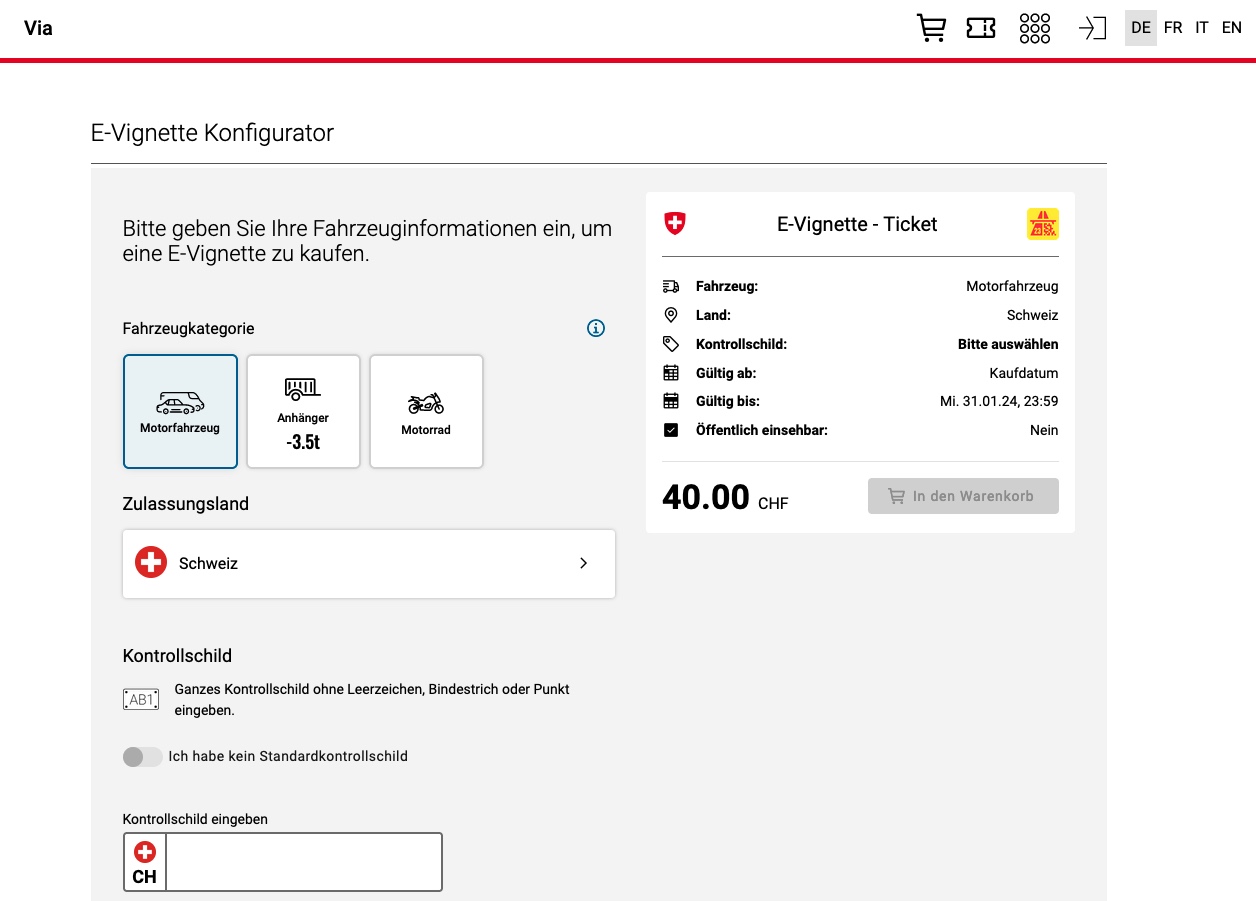Click the Swiss shield icon on the ticket
The height and width of the screenshot is (901, 1256).
point(674,224)
